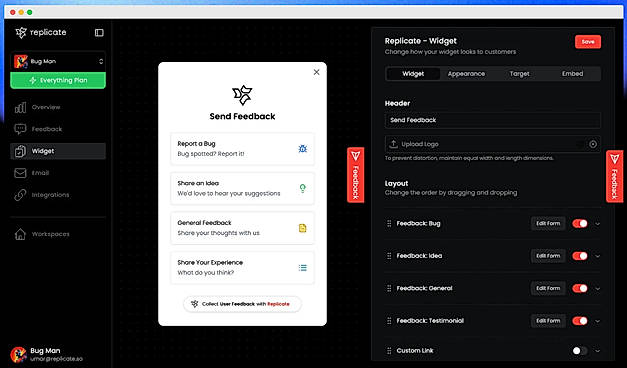Click the Overview bar chart icon
The image size is (627, 368).
[x=20, y=107]
